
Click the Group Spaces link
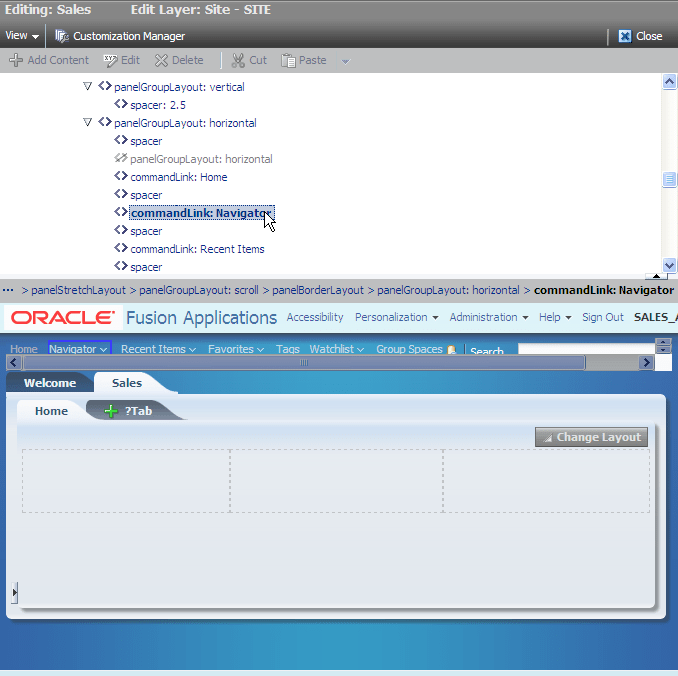point(409,349)
